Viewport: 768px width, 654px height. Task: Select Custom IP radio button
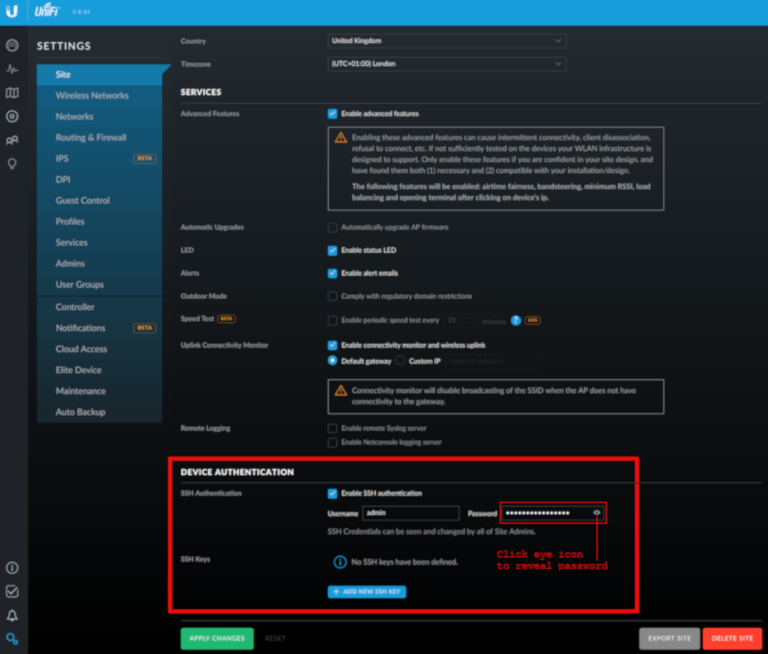400,361
